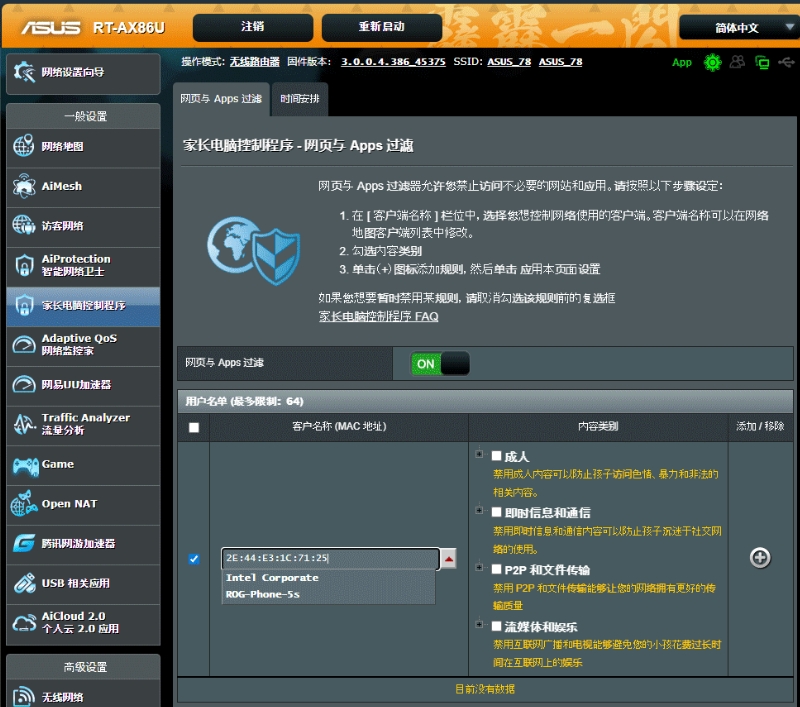This screenshot has height=707, width=800.
Task: Collapse the client list dropdown arrow
Action: 448,559
